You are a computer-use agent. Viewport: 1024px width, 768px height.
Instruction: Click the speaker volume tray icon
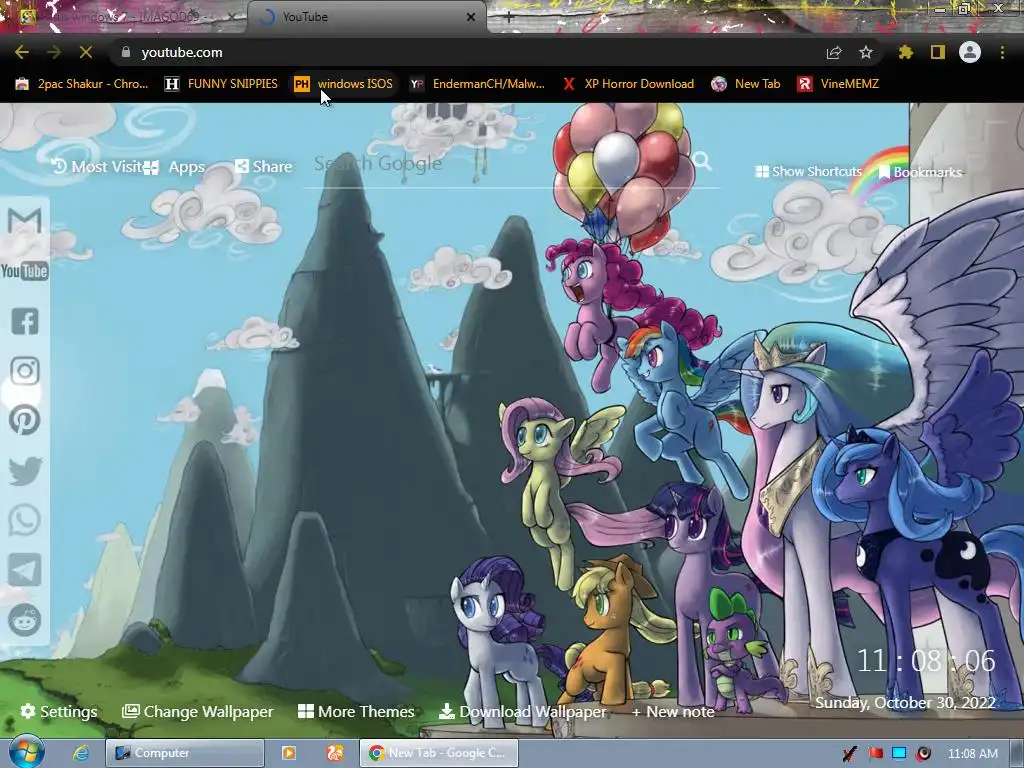[923, 753]
